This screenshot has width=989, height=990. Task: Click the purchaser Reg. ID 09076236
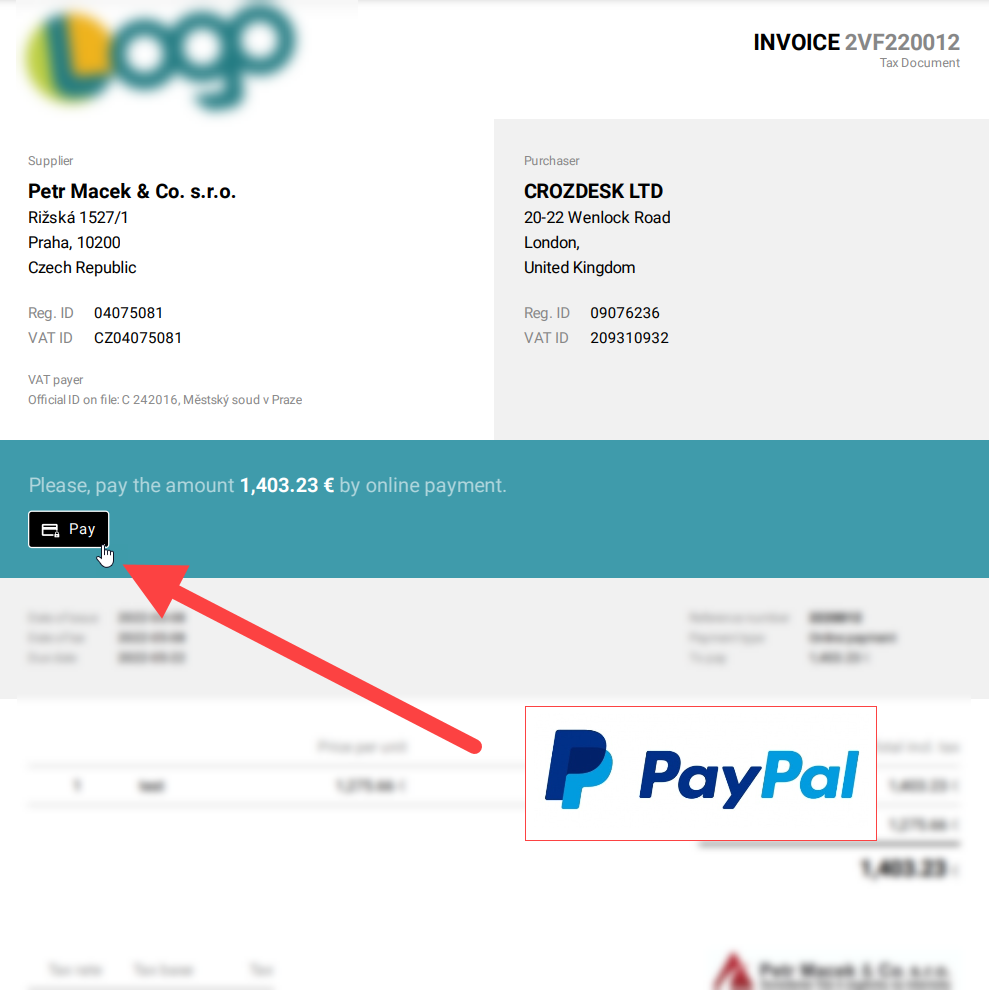click(625, 313)
